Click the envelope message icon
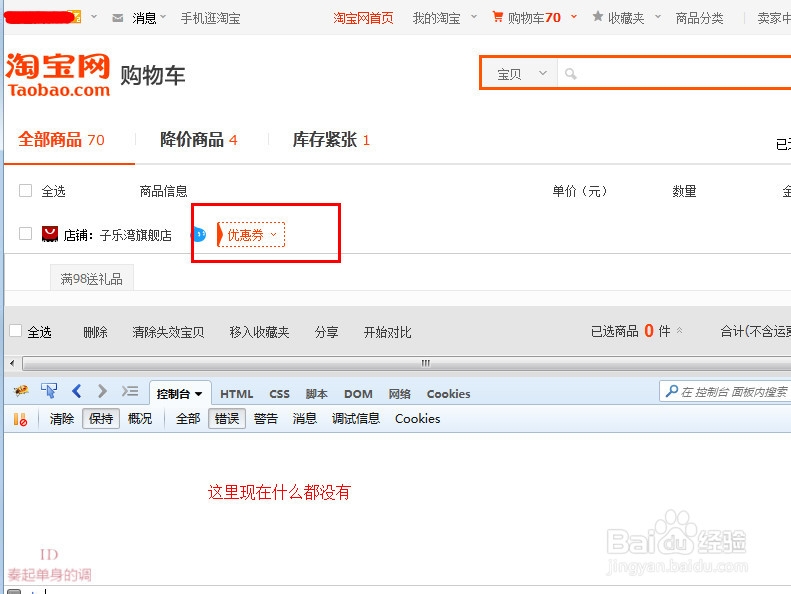The height and width of the screenshot is (594, 791). [118, 18]
